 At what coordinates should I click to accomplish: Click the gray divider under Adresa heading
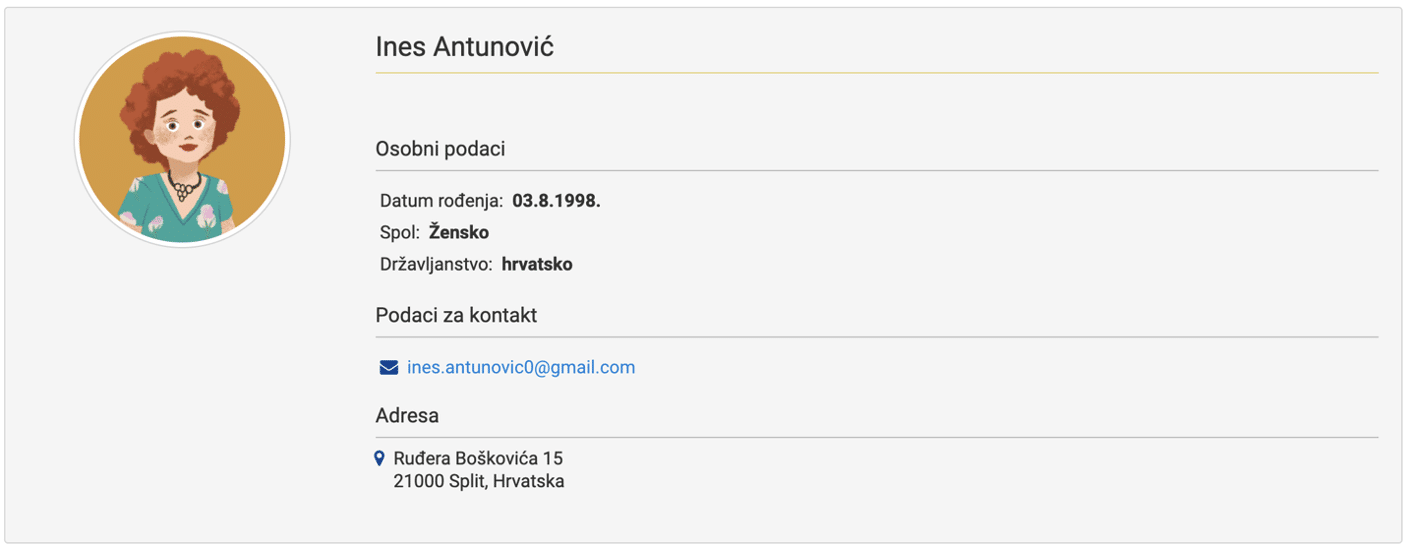876,438
